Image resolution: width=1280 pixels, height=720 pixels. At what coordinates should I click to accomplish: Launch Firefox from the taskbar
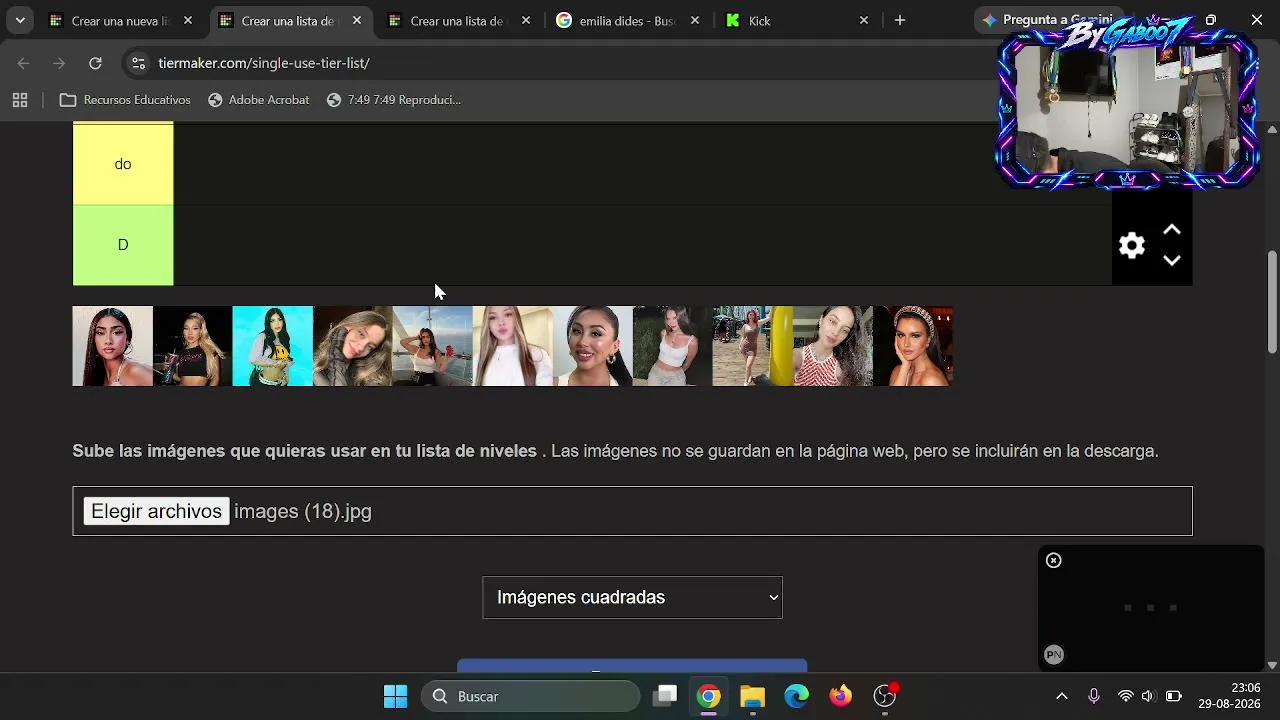coord(841,696)
